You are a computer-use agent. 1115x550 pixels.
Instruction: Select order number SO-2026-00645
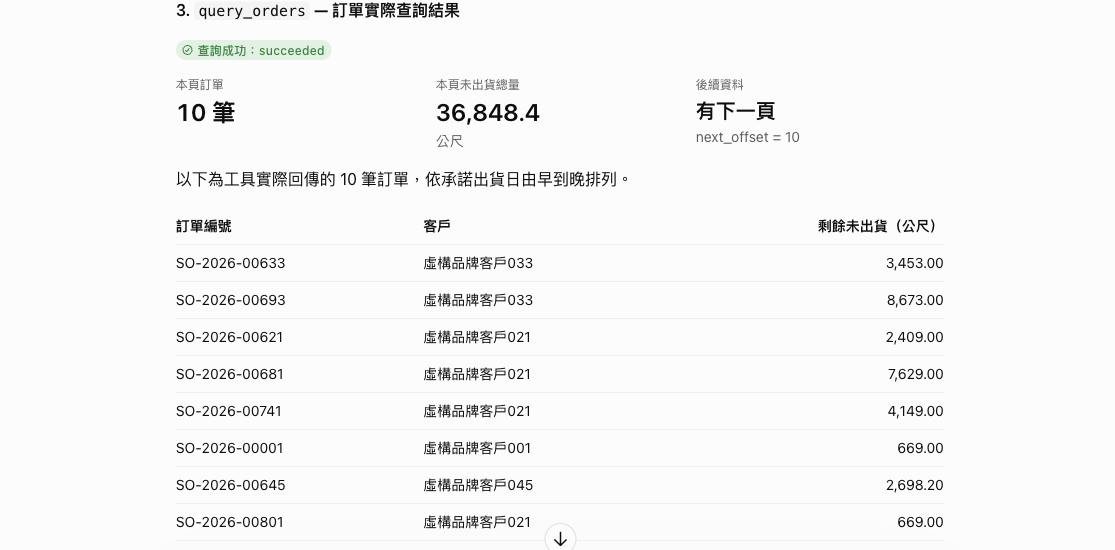tap(230, 485)
